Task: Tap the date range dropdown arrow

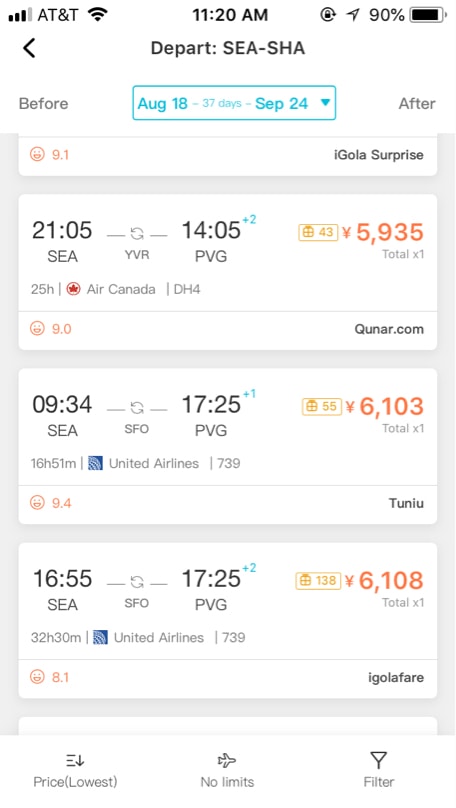Action: click(x=325, y=103)
